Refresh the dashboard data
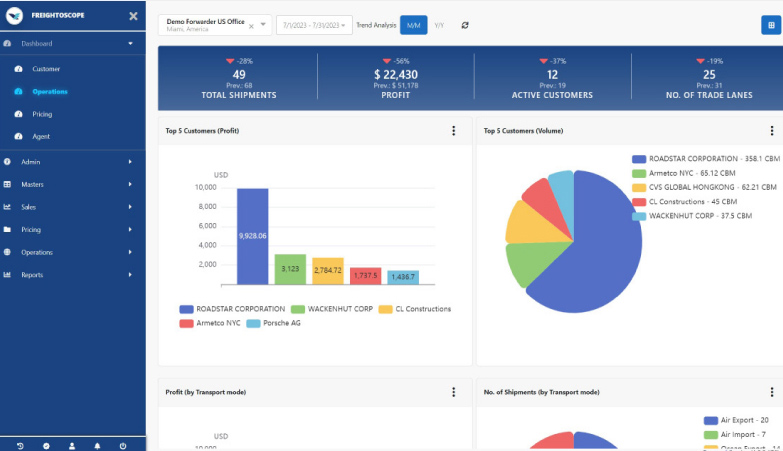 click(465, 25)
